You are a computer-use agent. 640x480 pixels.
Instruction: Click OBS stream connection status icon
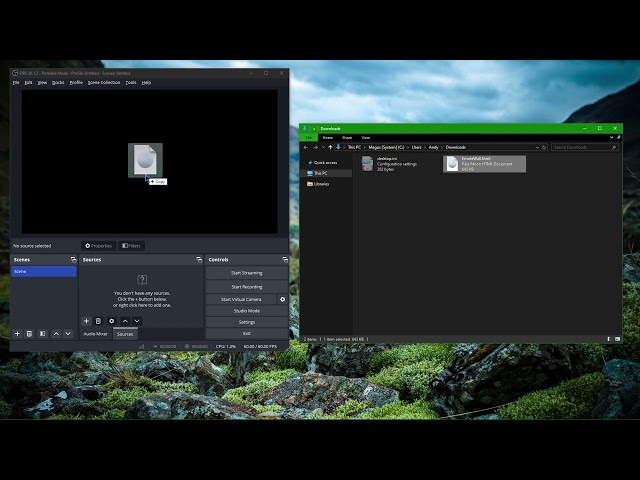[142, 346]
